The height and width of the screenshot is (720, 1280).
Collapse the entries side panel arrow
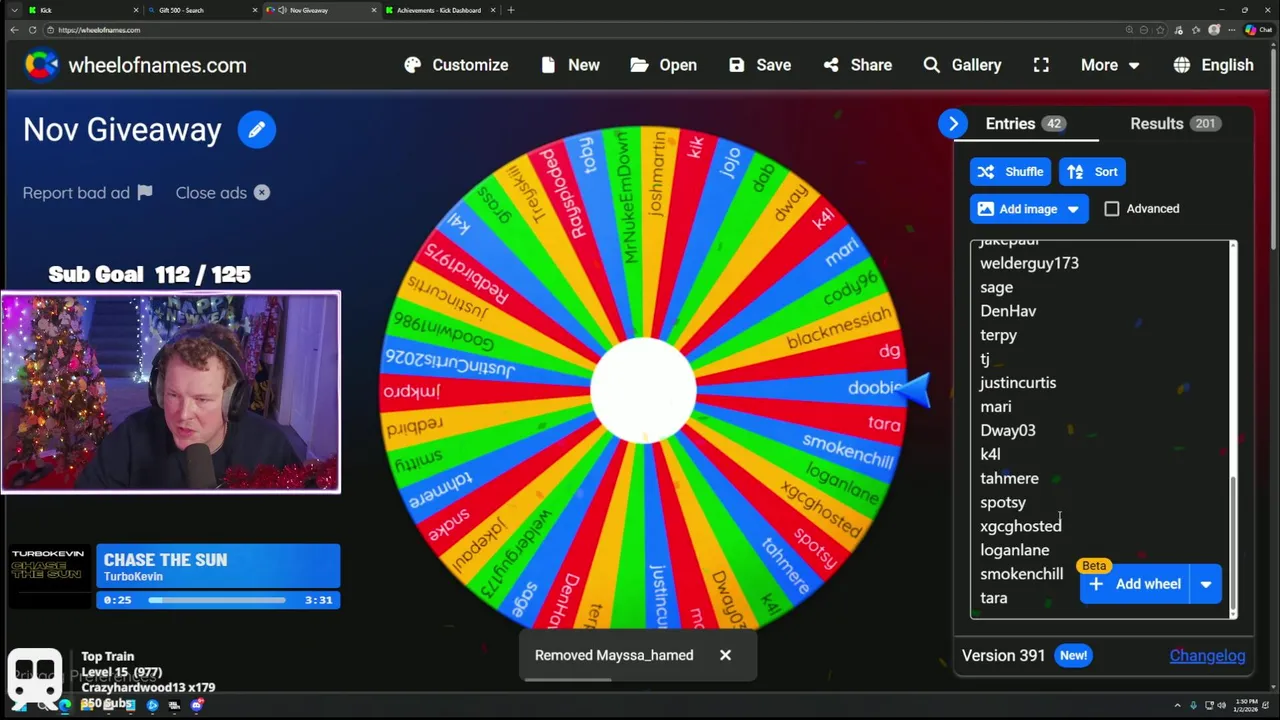coord(953,124)
